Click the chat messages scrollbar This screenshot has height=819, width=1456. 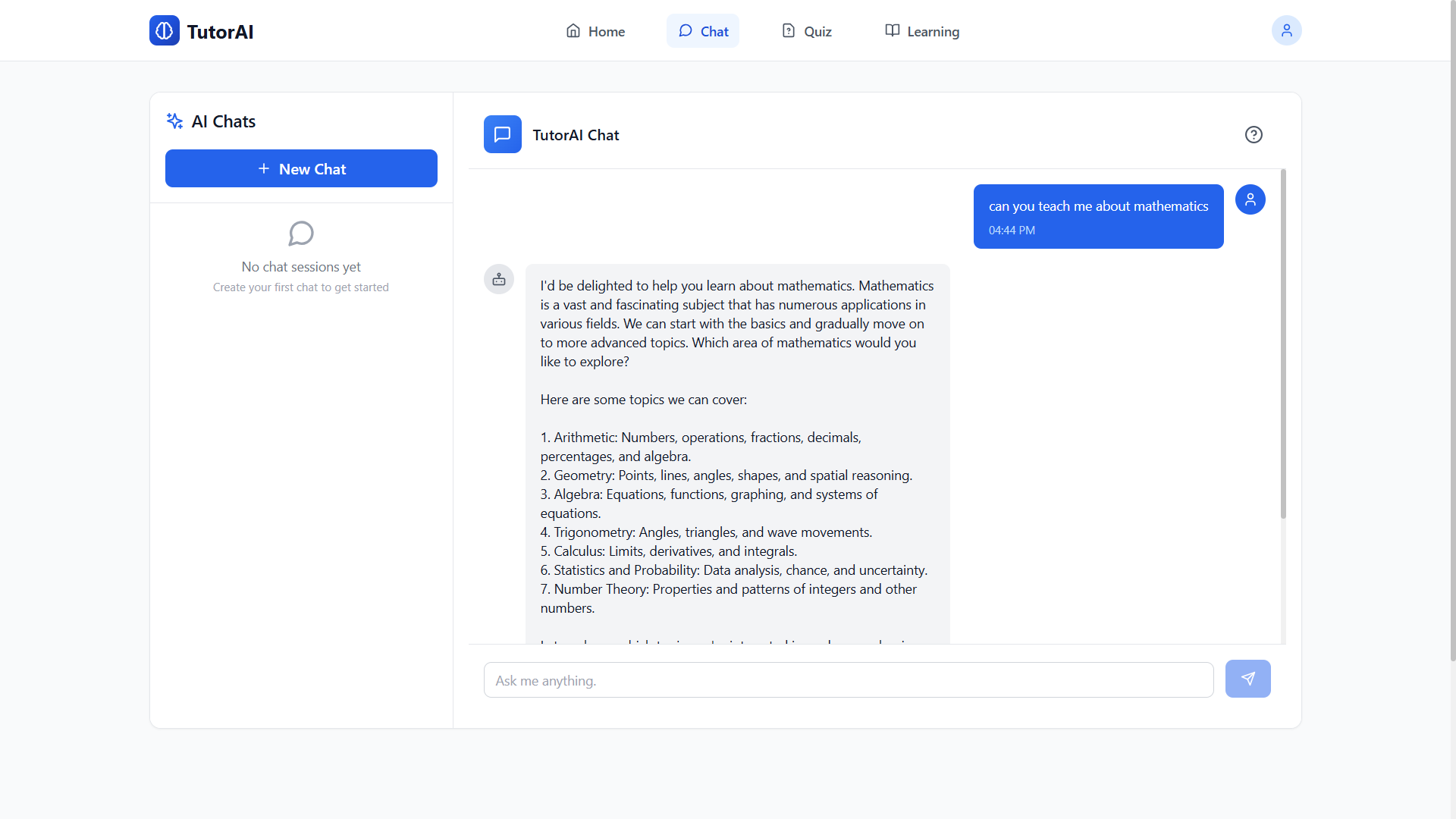[x=1283, y=345]
